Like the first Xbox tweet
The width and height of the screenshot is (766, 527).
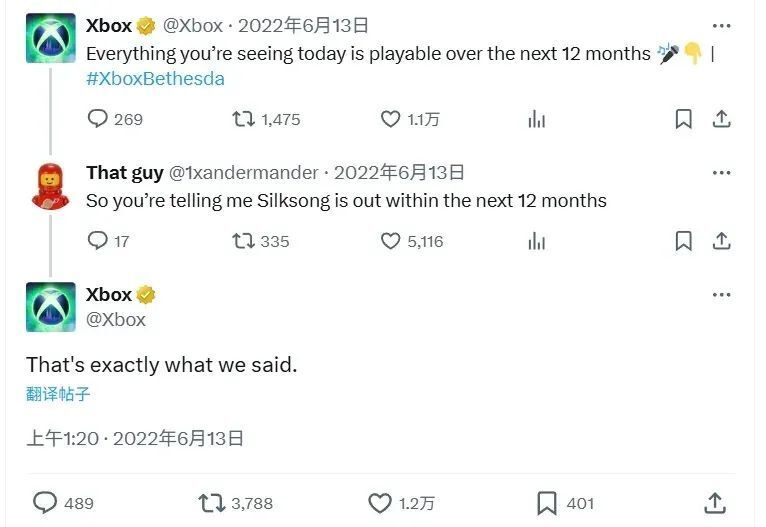pos(391,119)
